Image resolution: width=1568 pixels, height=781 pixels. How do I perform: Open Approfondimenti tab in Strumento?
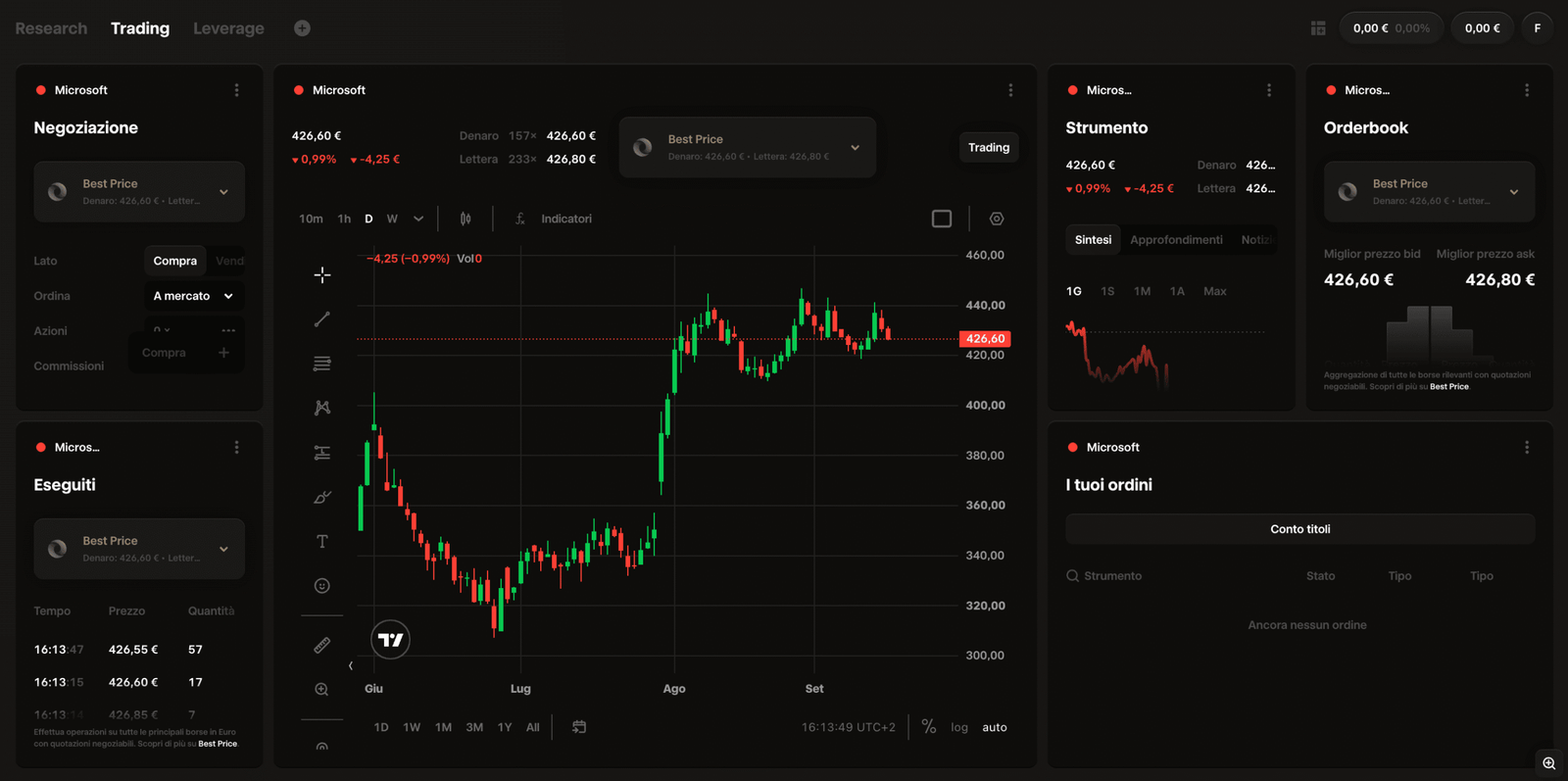click(1176, 240)
